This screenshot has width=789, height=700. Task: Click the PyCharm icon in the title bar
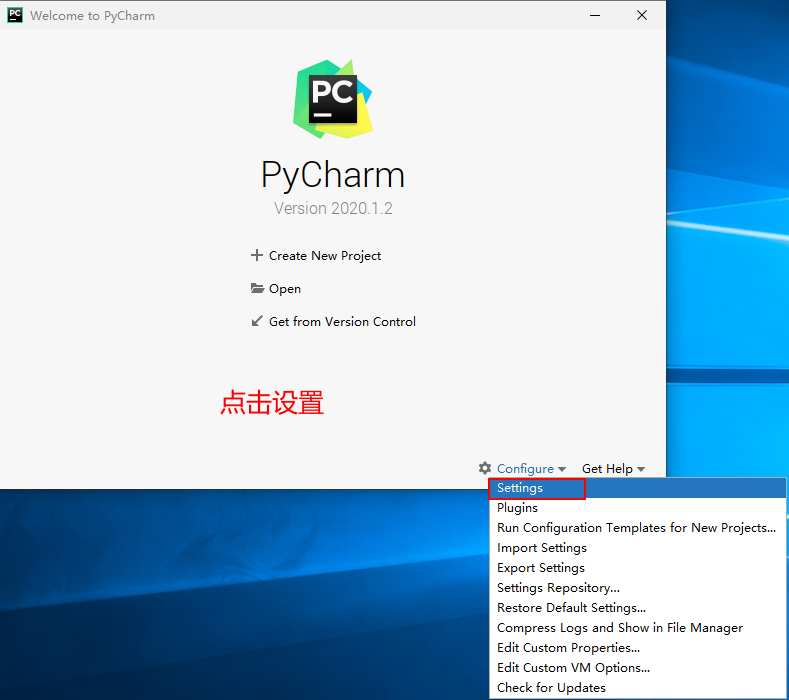point(15,15)
